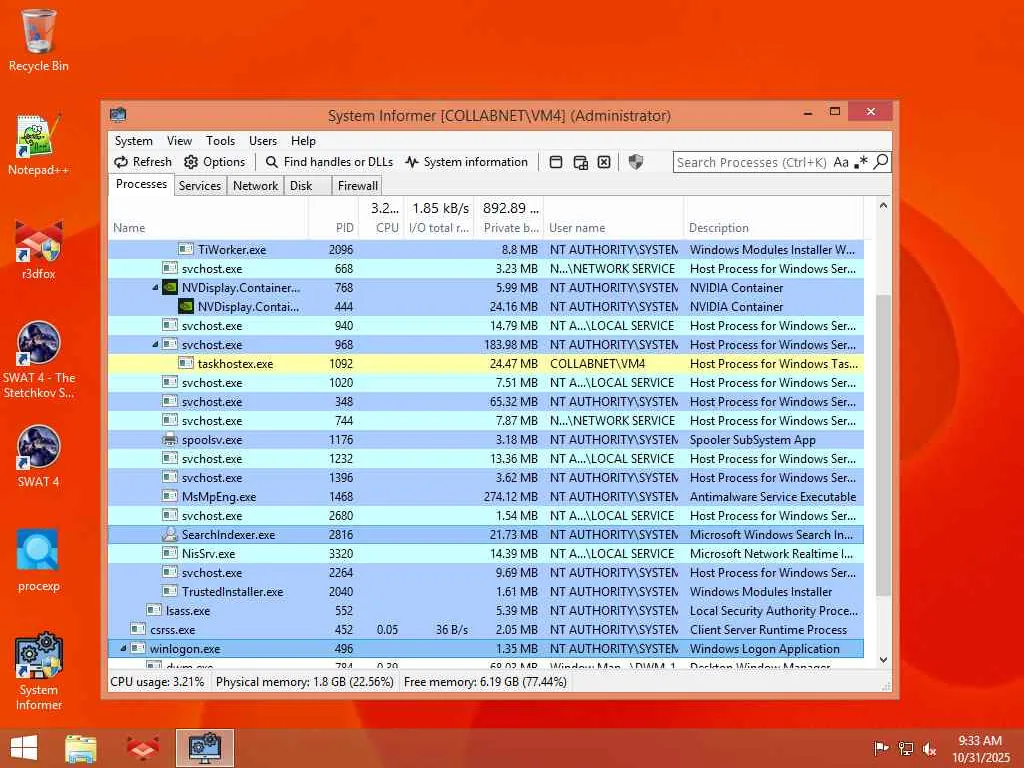Open the System Informer desktop shortcut
Viewport: 1024px width, 768px height.
39,671
